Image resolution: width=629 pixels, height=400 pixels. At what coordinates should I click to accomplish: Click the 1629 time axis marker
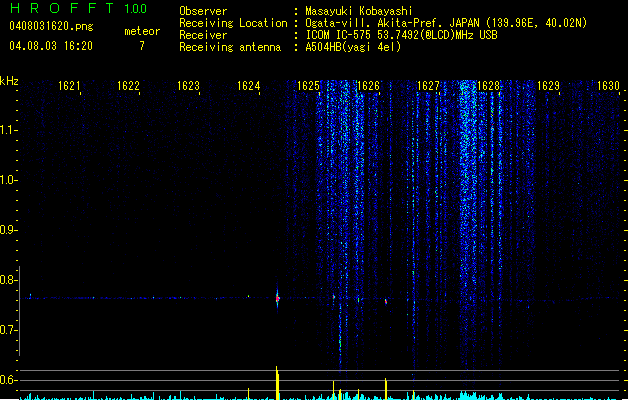(548, 86)
